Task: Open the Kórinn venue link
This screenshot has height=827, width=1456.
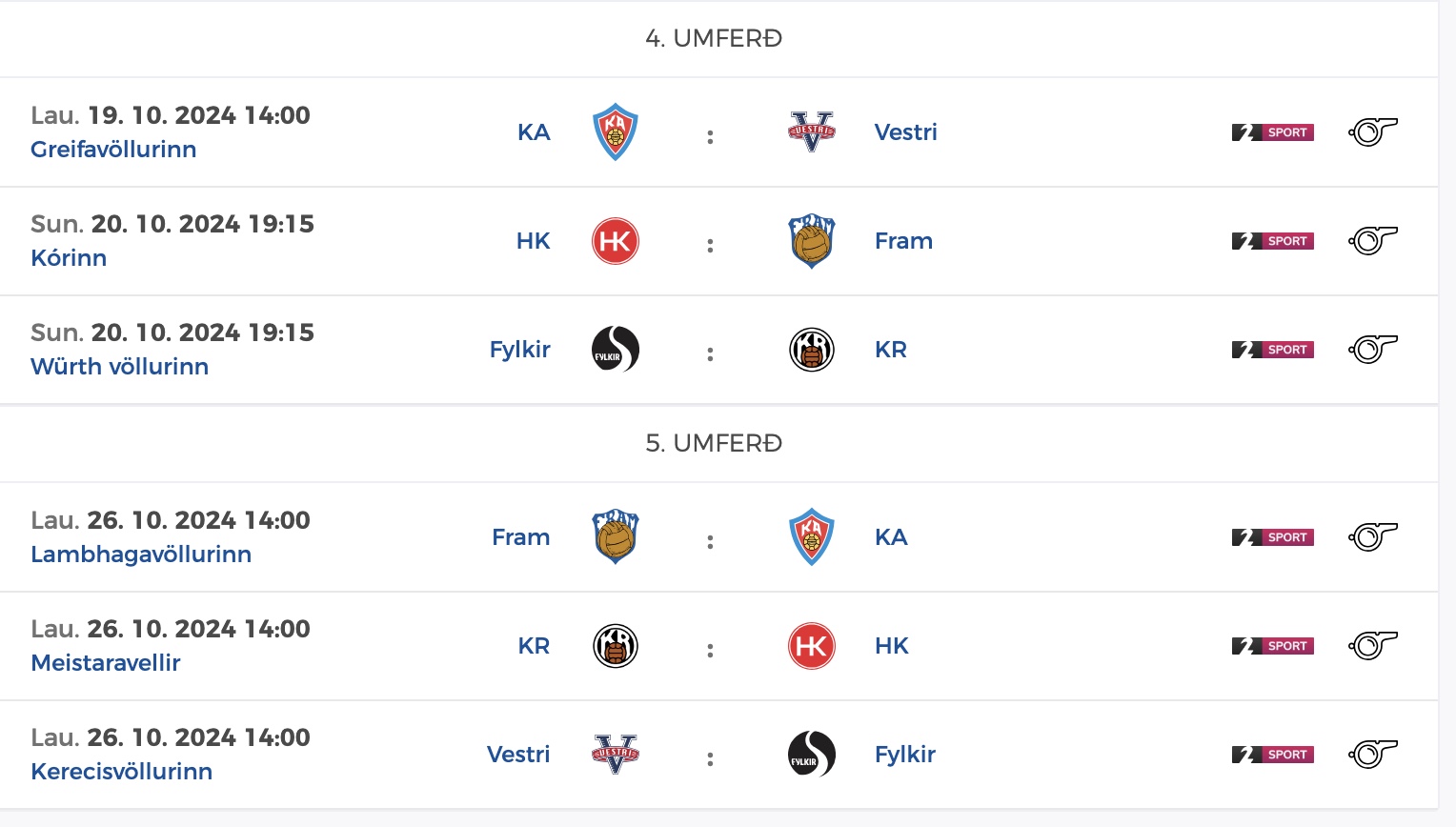Action: coord(69,258)
